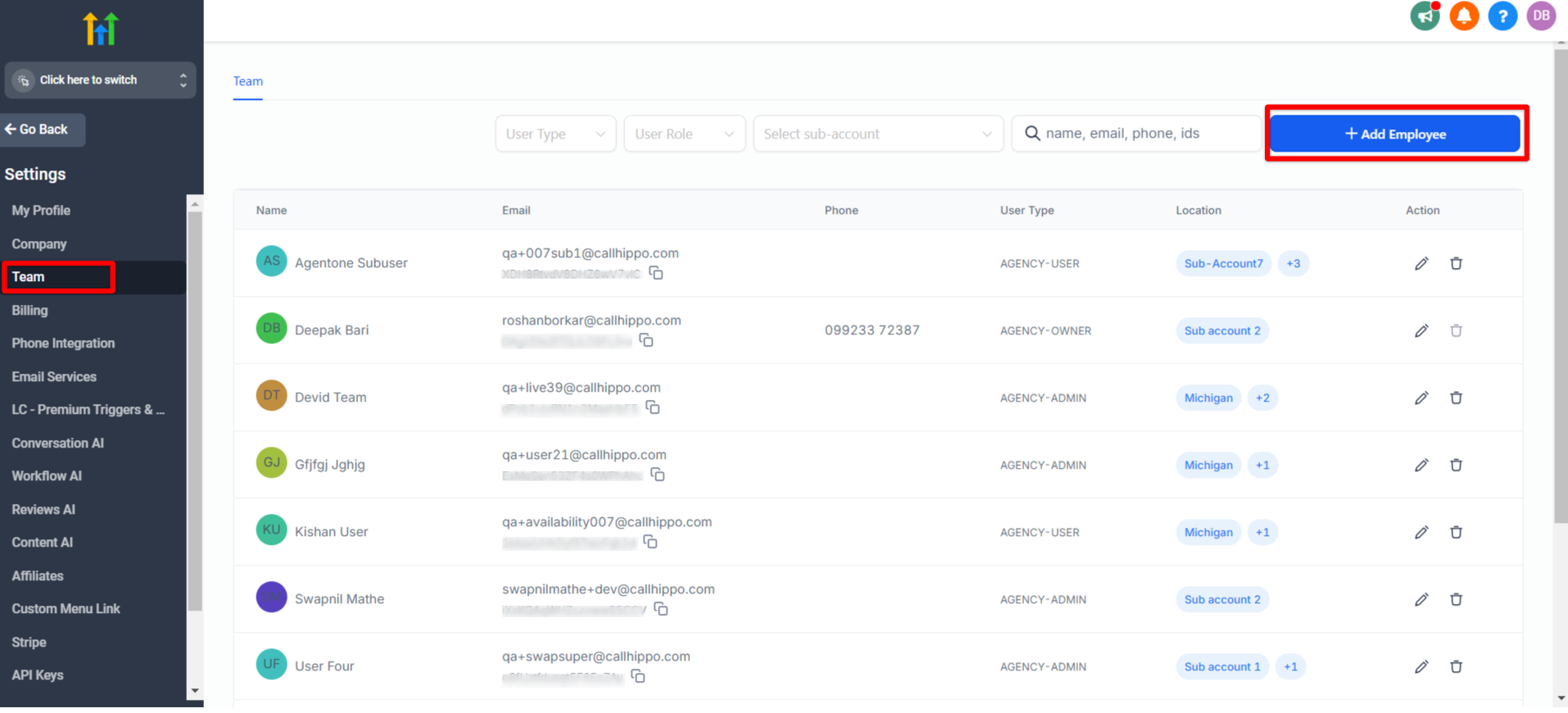Open the DB user avatar menu
1568x713 pixels.
1541,16
